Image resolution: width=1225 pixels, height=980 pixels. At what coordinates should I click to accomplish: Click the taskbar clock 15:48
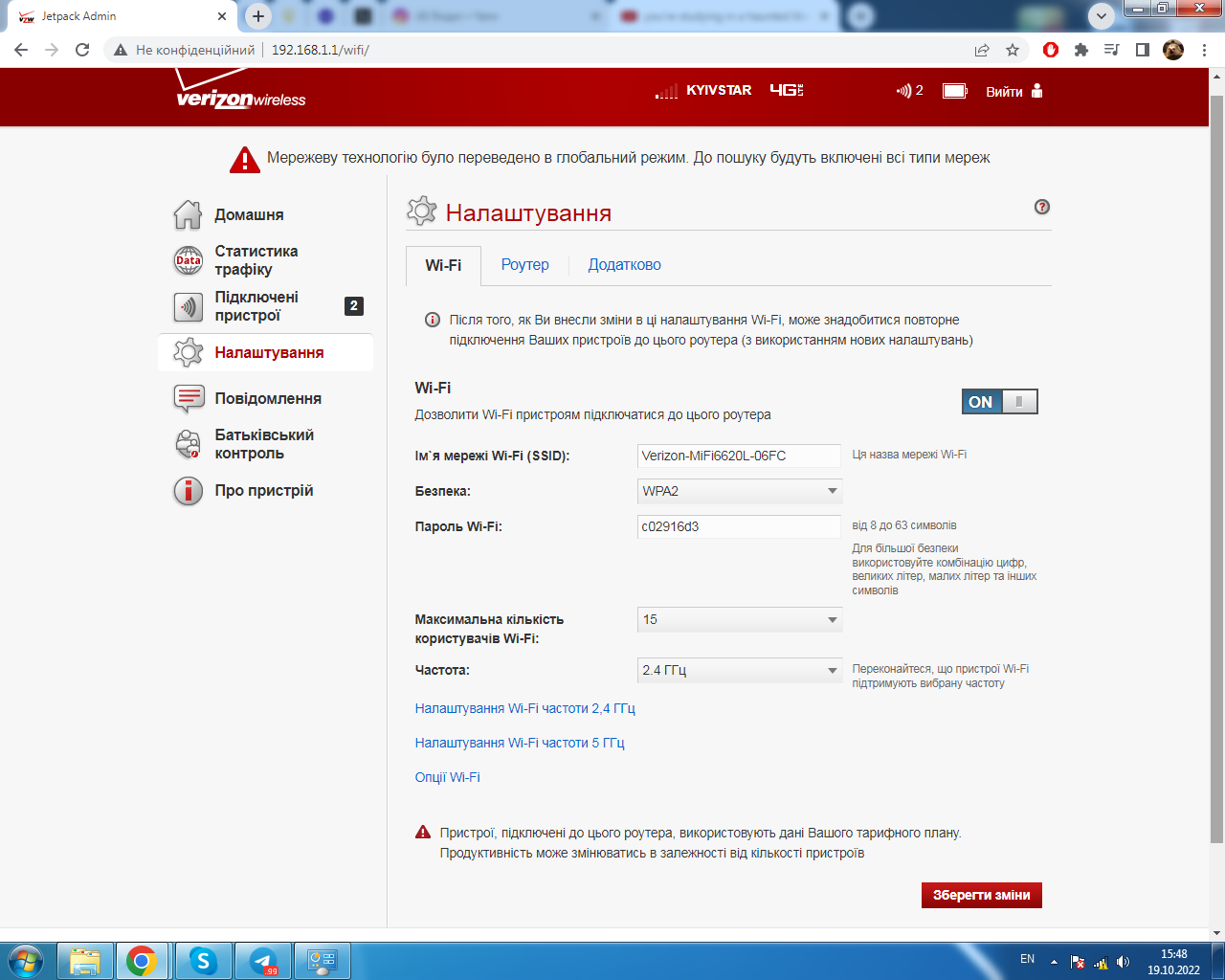click(1174, 954)
